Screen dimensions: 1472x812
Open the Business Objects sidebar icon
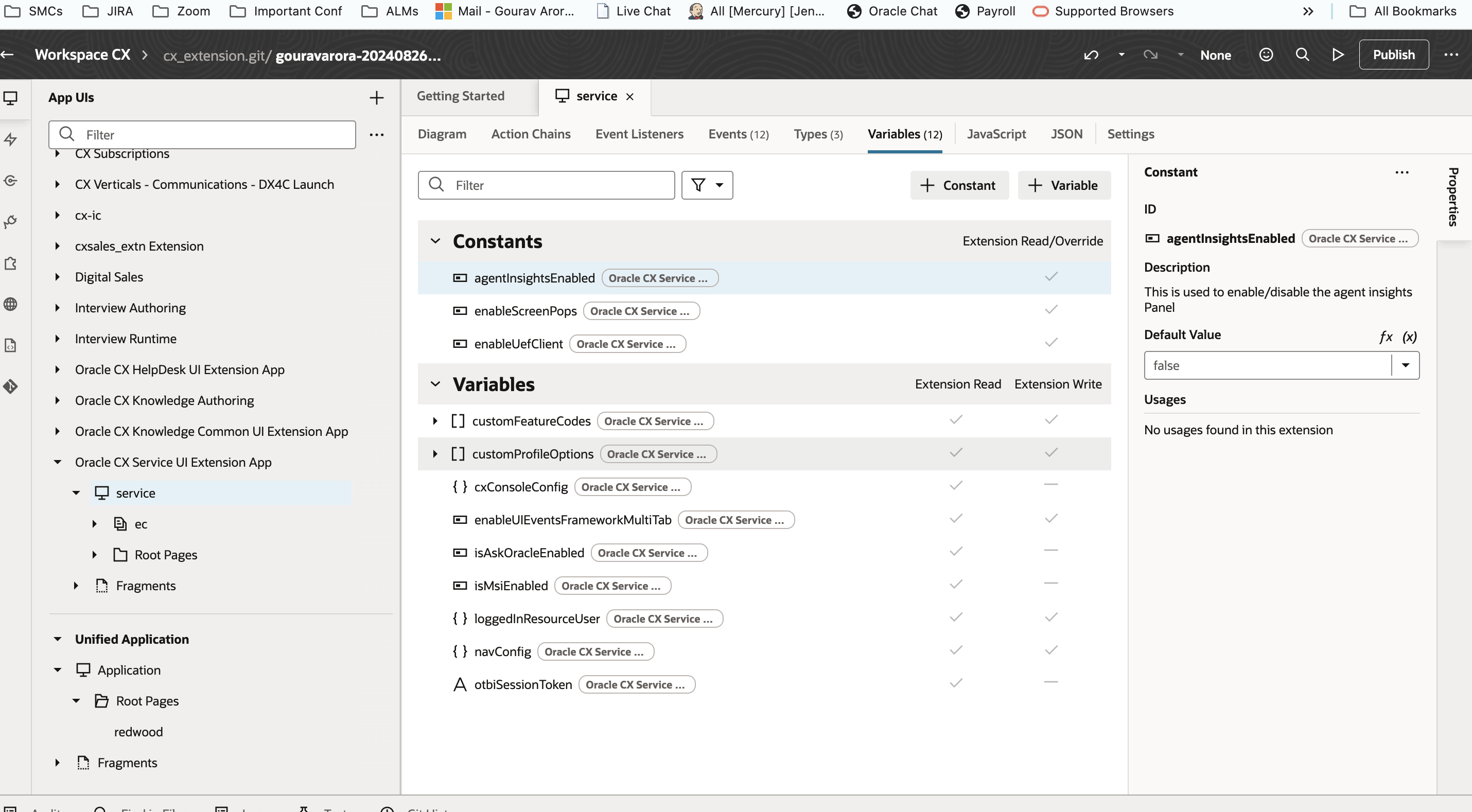pyautogui.click(x=11, y=181)
